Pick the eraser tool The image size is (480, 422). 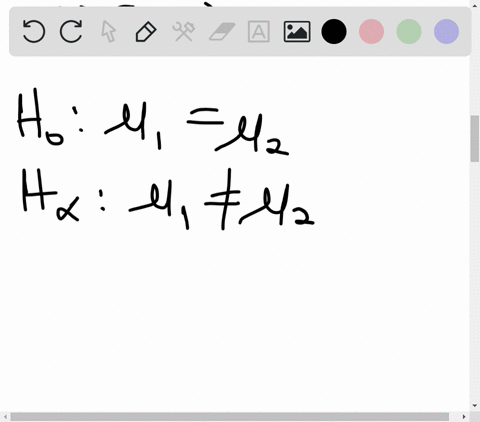(222, 31)
